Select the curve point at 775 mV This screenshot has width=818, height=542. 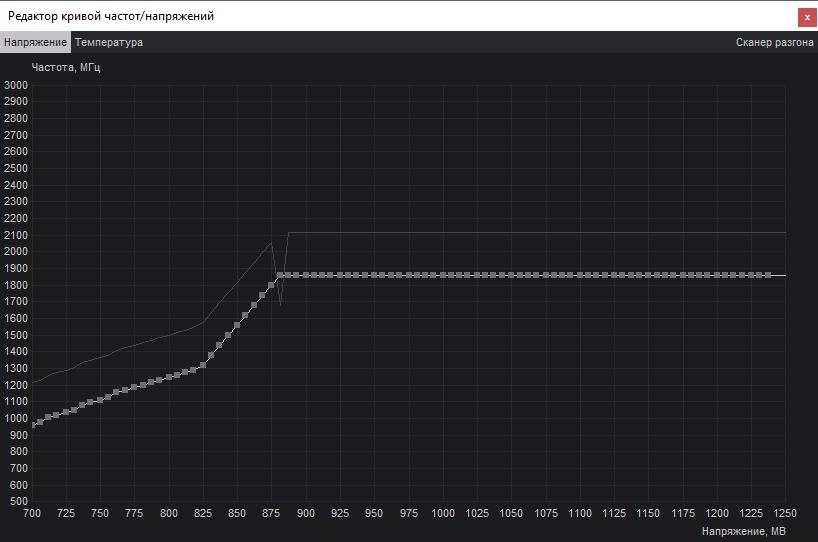coord(134,387)
